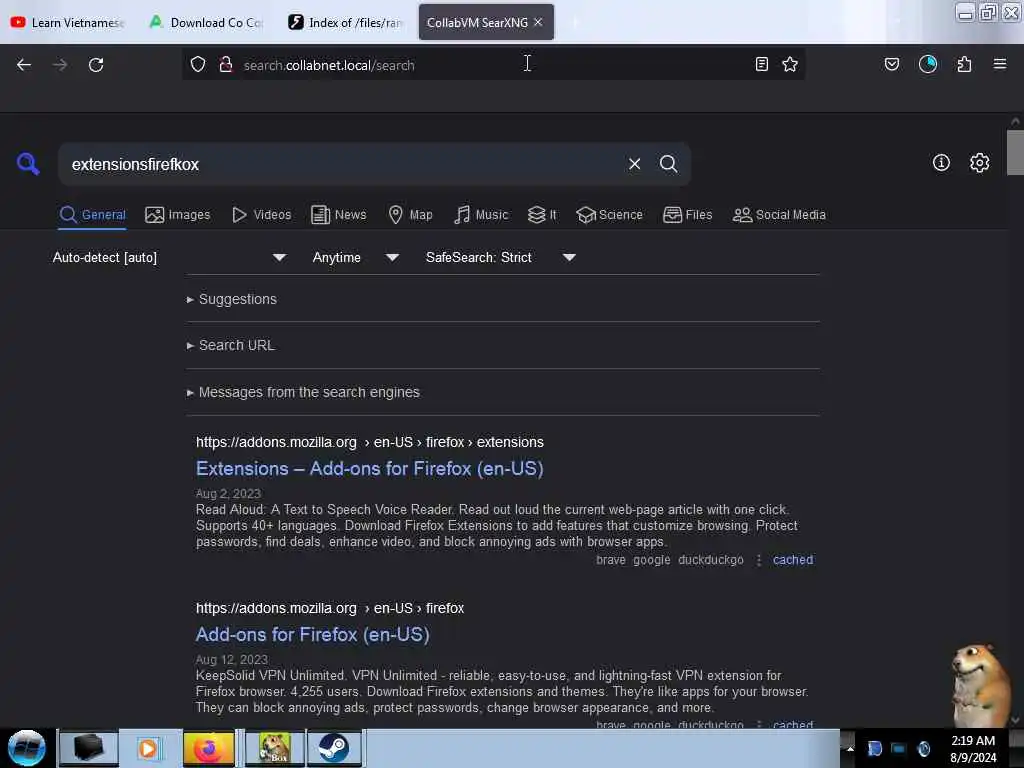Select the Music search category
This screenshot has width=1024, height=768.
(x=481, y=215)
